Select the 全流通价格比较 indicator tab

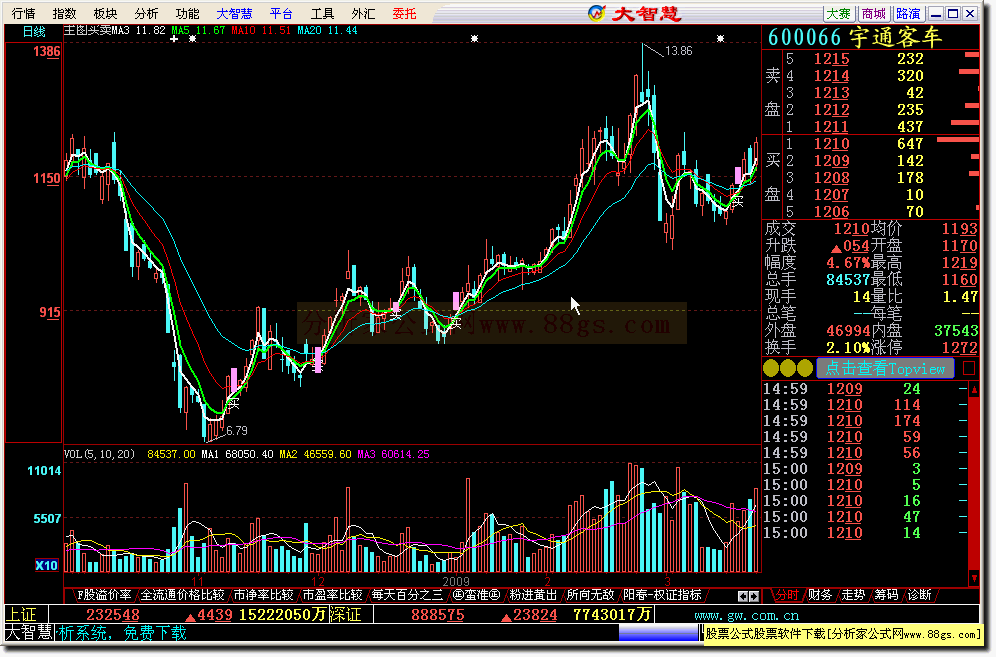(182, 595)
